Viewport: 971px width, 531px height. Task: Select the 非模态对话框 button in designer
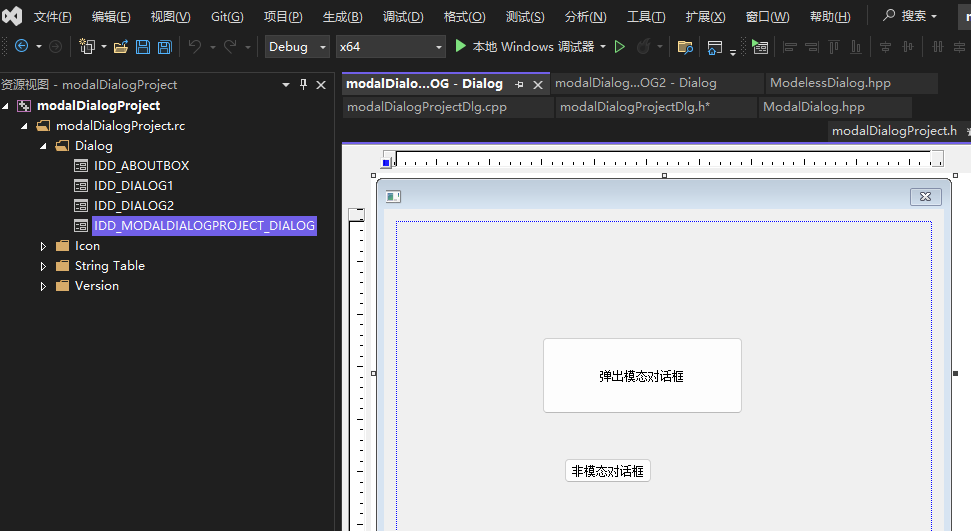coord(607,471)
